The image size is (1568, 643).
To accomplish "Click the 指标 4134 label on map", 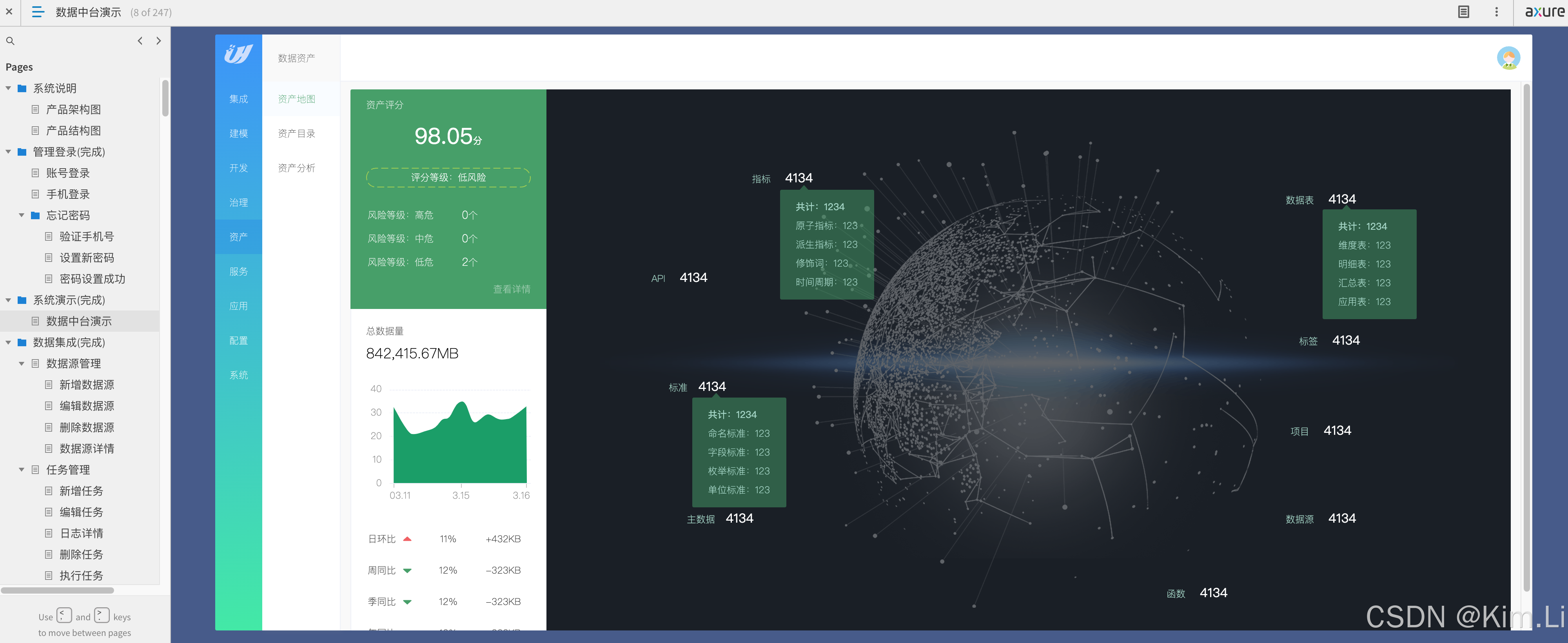I will coord(782,178).
